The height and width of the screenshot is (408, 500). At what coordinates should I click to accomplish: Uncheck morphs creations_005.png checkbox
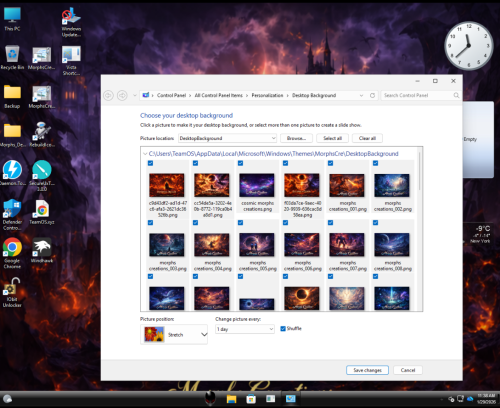click(240, 223)
